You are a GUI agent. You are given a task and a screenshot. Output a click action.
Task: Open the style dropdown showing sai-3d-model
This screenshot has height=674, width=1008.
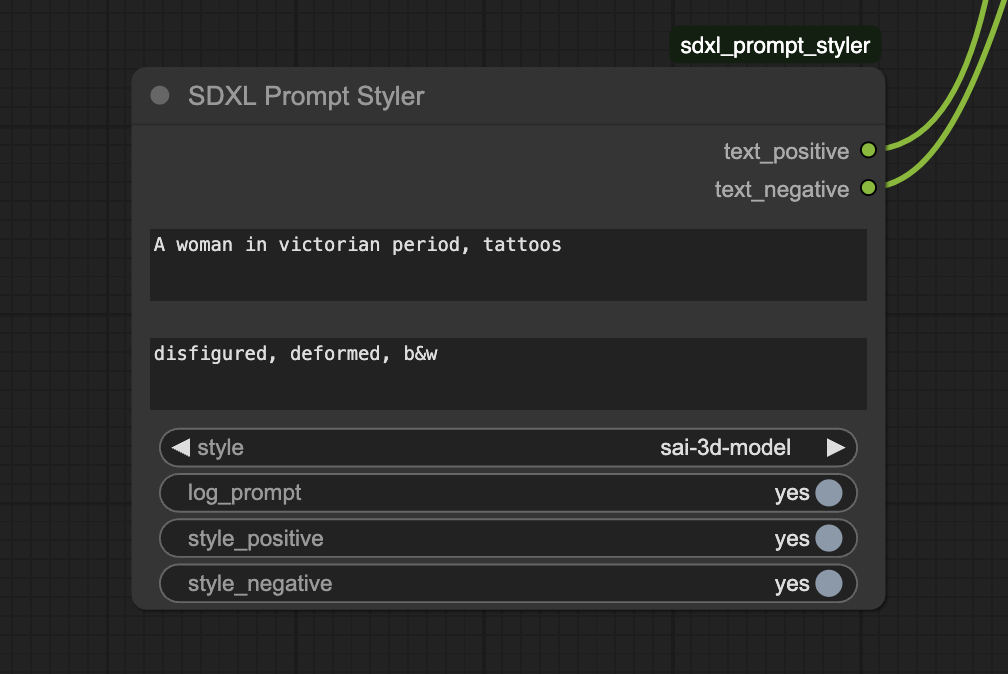[508, 448]
